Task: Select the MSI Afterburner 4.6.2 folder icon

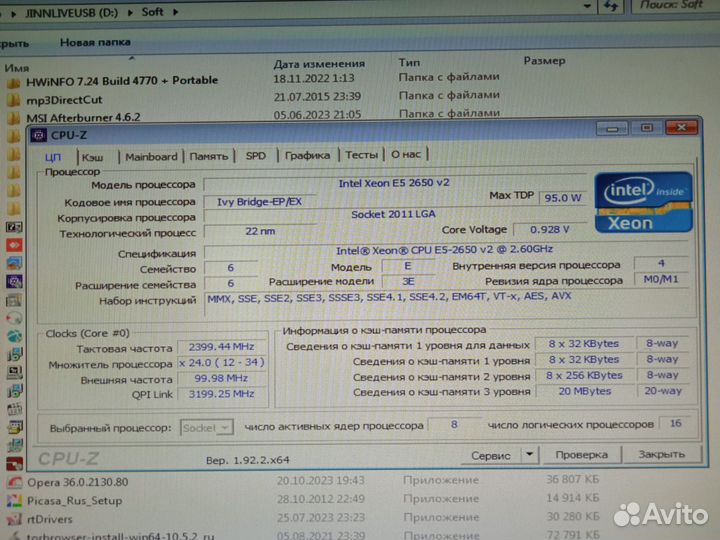Action: click(x=14, y=118)
